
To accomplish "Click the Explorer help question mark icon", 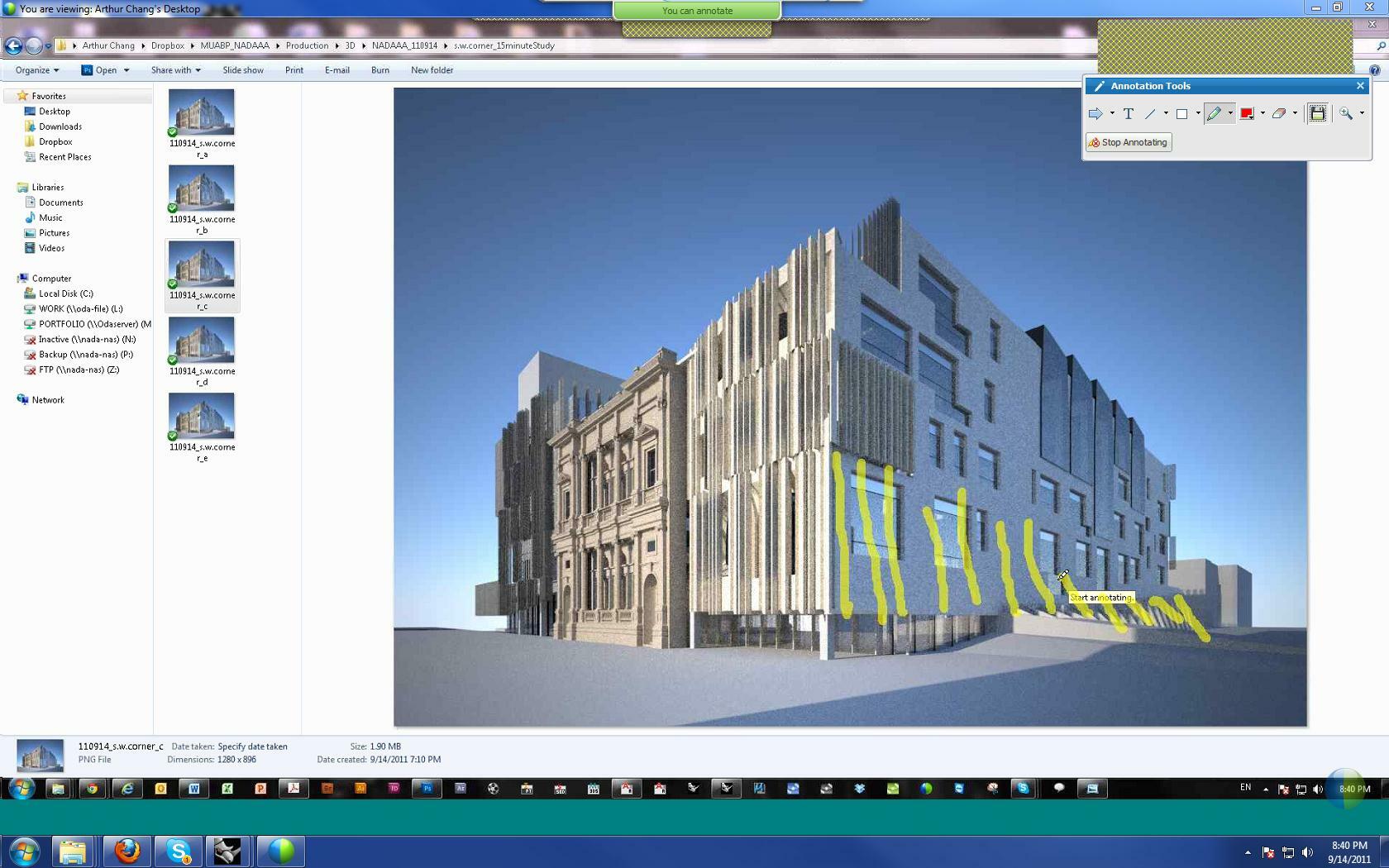I will (x=1375, y=70).
